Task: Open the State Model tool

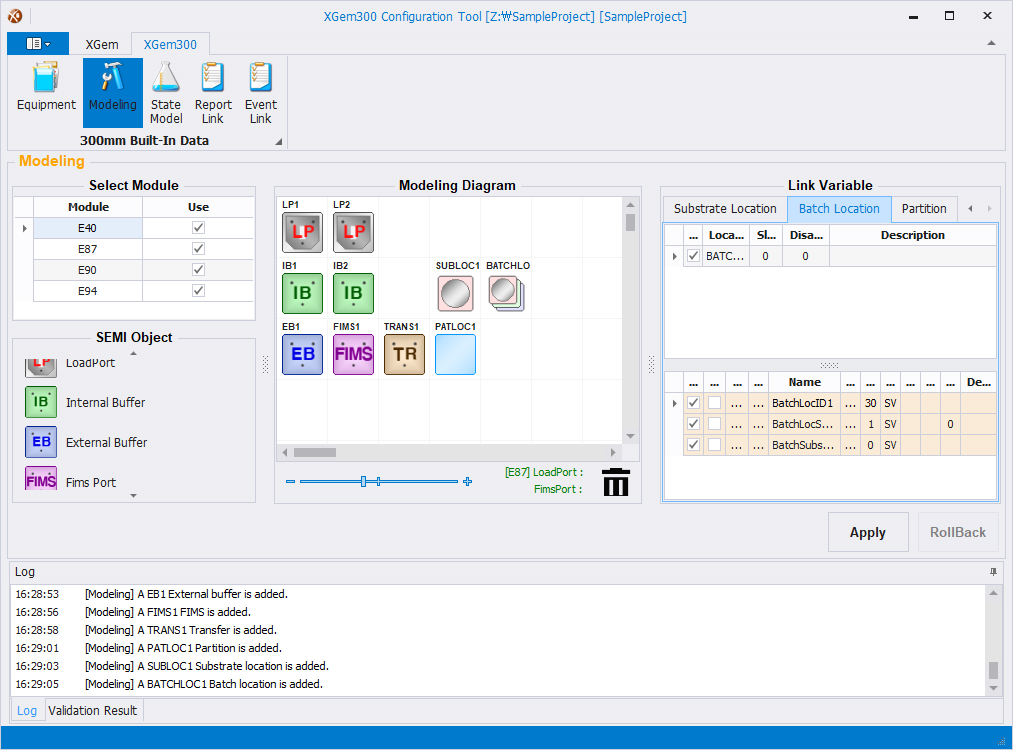Action: pos(166,92)
